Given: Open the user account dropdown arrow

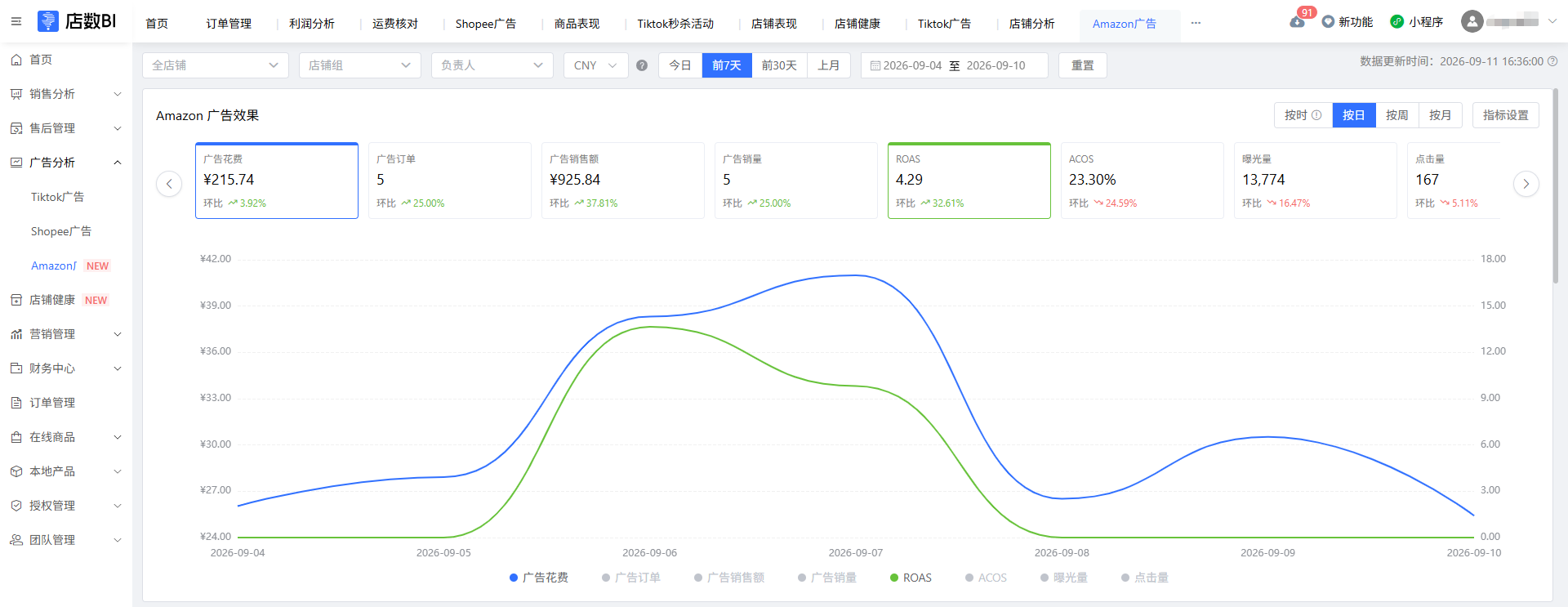Looking at the screenshot, I should [1552, 21].
